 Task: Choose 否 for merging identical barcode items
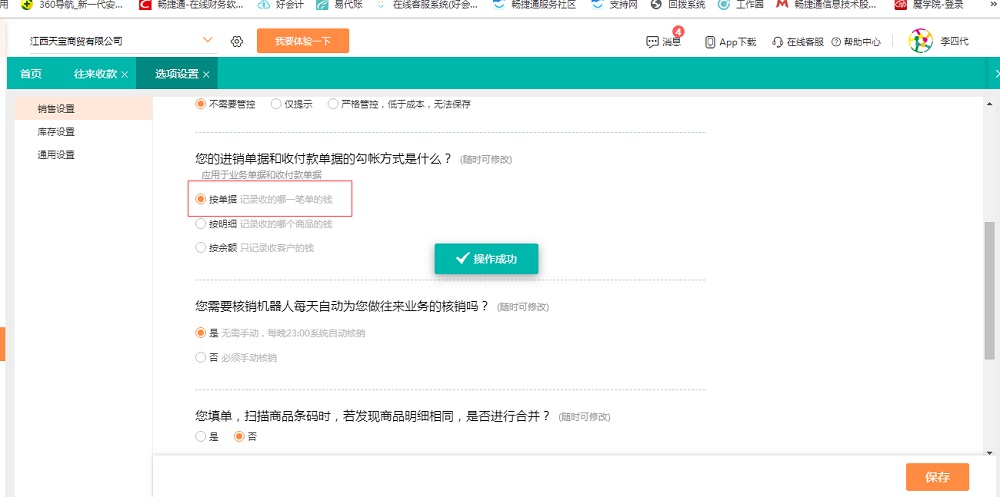[x=239, y=437]
